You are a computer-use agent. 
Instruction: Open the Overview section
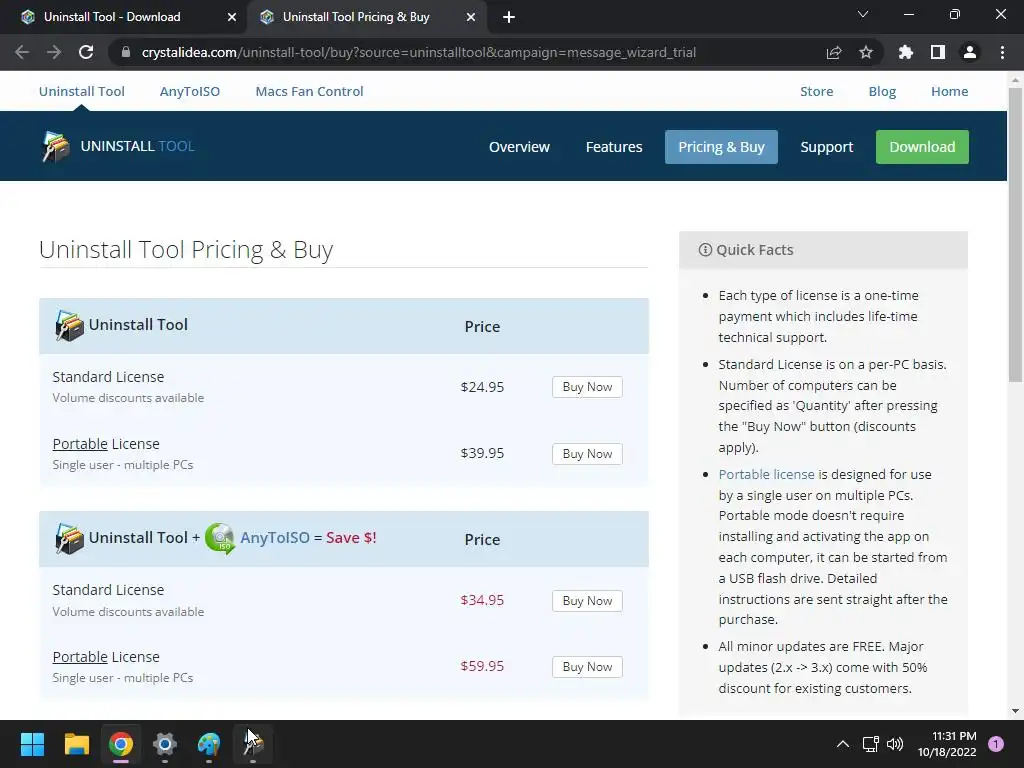pos(519,147)
